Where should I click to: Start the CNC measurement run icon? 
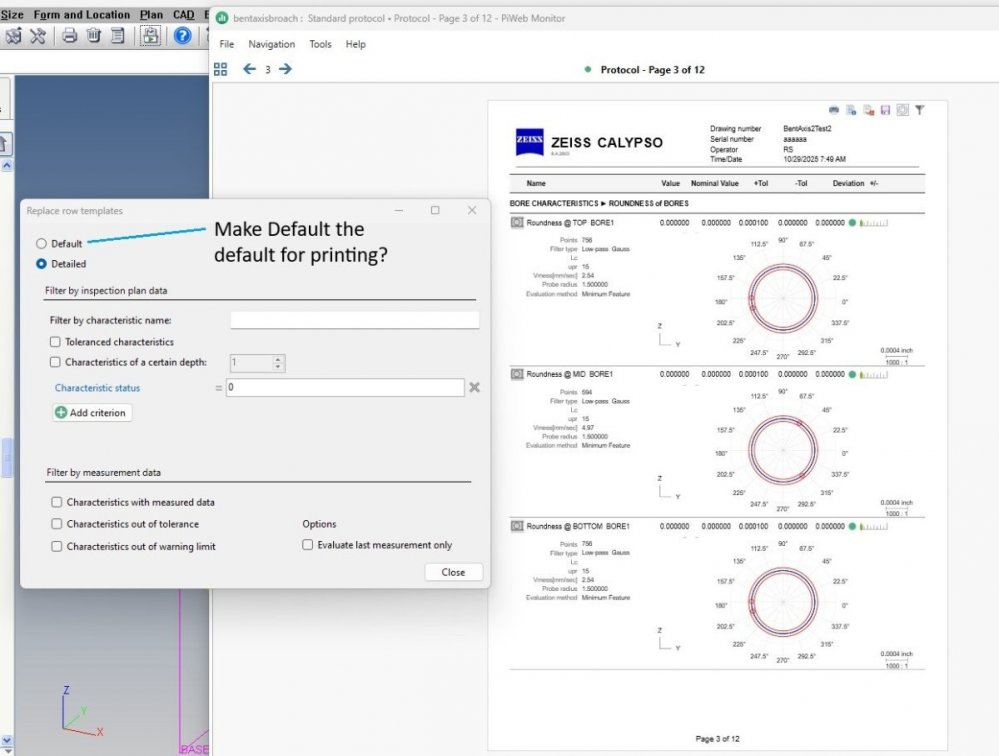coord(148,36)
